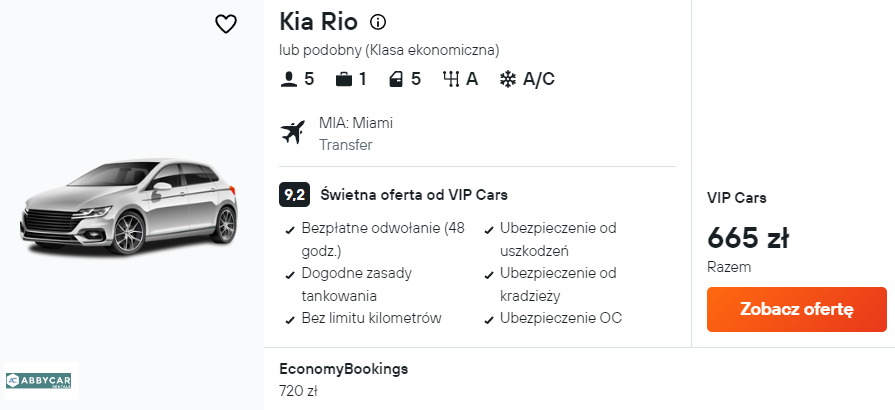Image resolution: width=895 pixels, height=410 pixels.
Task: Click the Abbycar supplier logo
Action: (x=41, y=381)
